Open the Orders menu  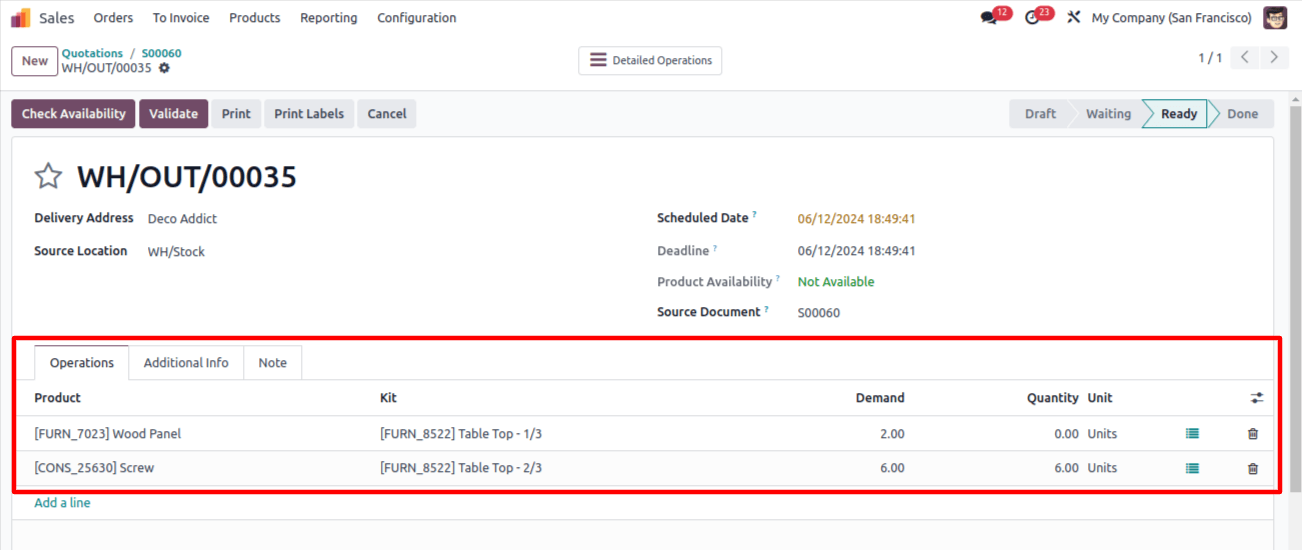click(113, 18)
